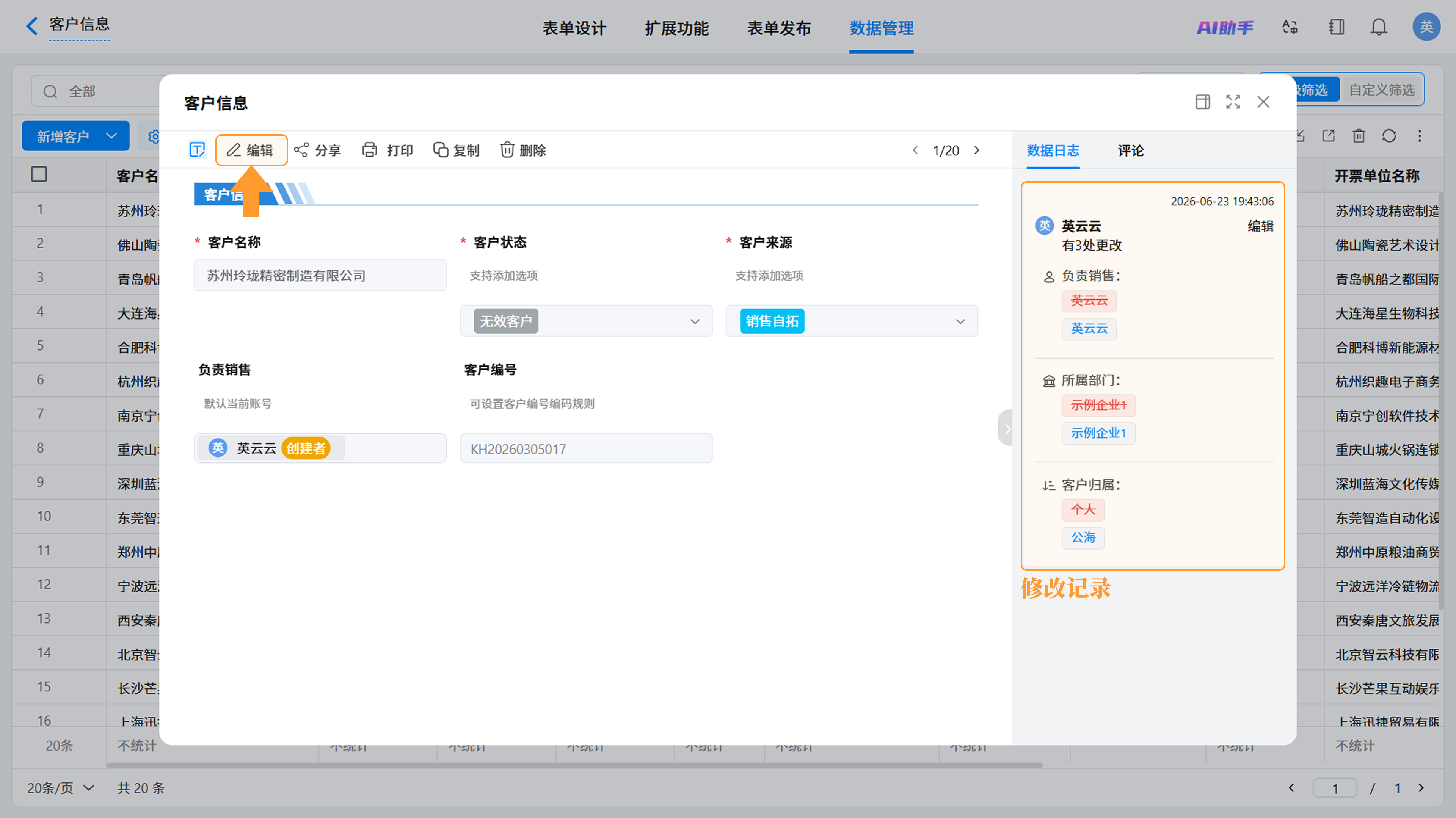Click the 编辑 edit button
This screenshot has height=818, width=1456.
pyautogui.click(x=251, y=150)
